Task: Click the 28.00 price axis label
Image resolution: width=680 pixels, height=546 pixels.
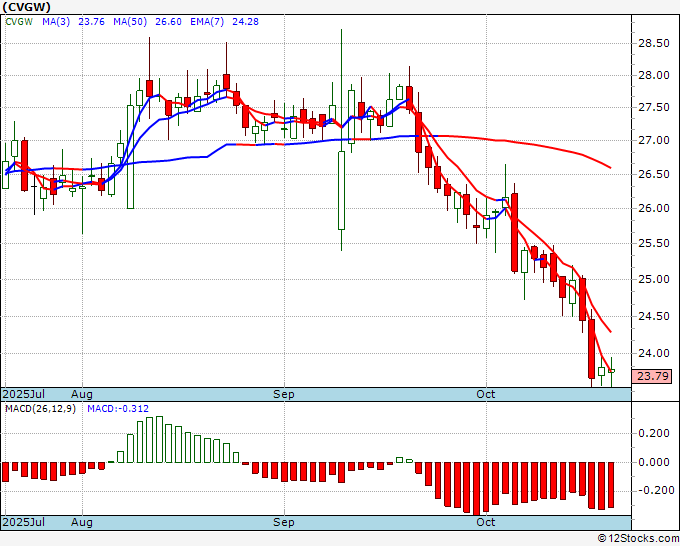Action: point(654,75)
